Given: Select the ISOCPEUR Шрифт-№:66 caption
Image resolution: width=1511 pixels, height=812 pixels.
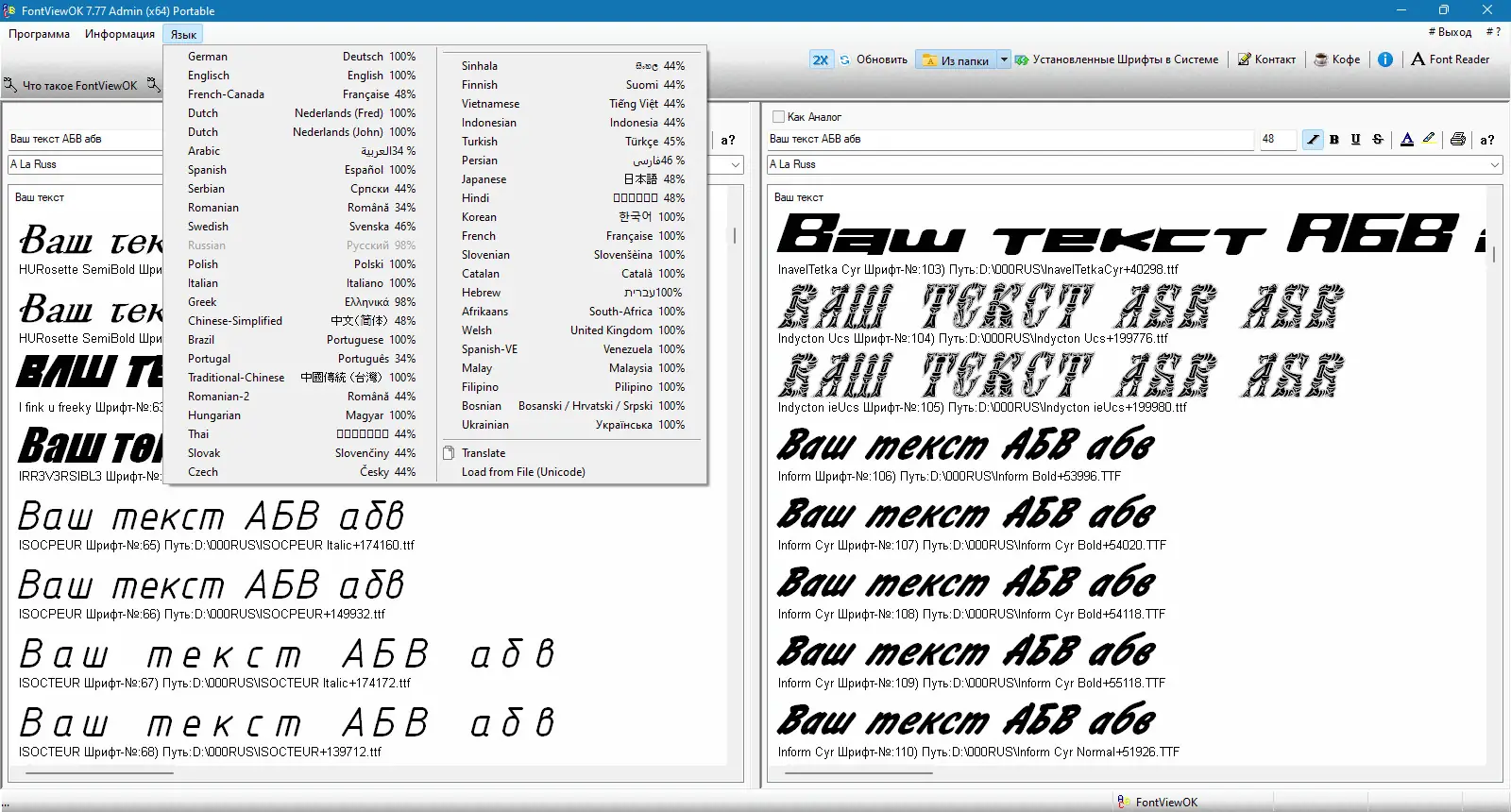Looking at the screenshot, I should (202, 614).
